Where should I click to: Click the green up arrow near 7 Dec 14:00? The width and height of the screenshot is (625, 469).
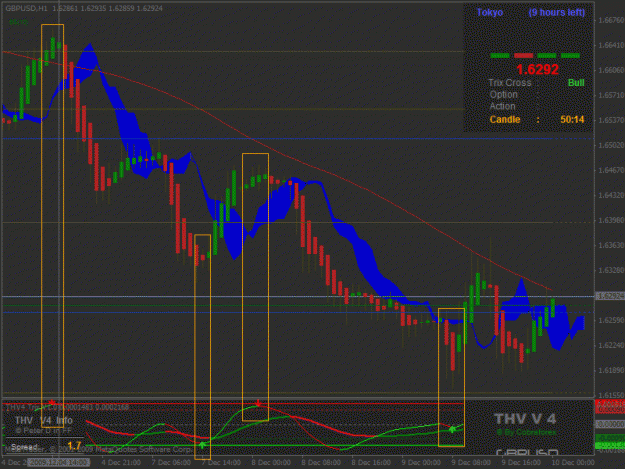tap(202, 445)
